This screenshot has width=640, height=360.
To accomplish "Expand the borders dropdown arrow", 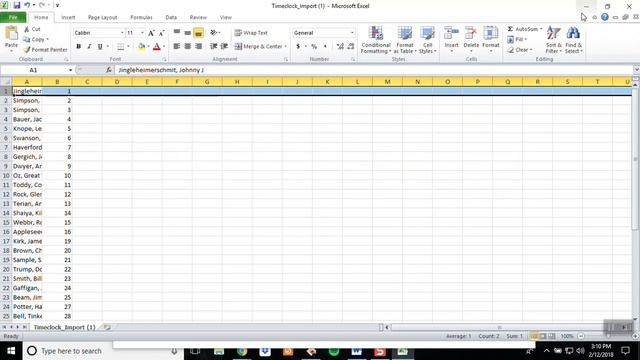I will point(128,47).
